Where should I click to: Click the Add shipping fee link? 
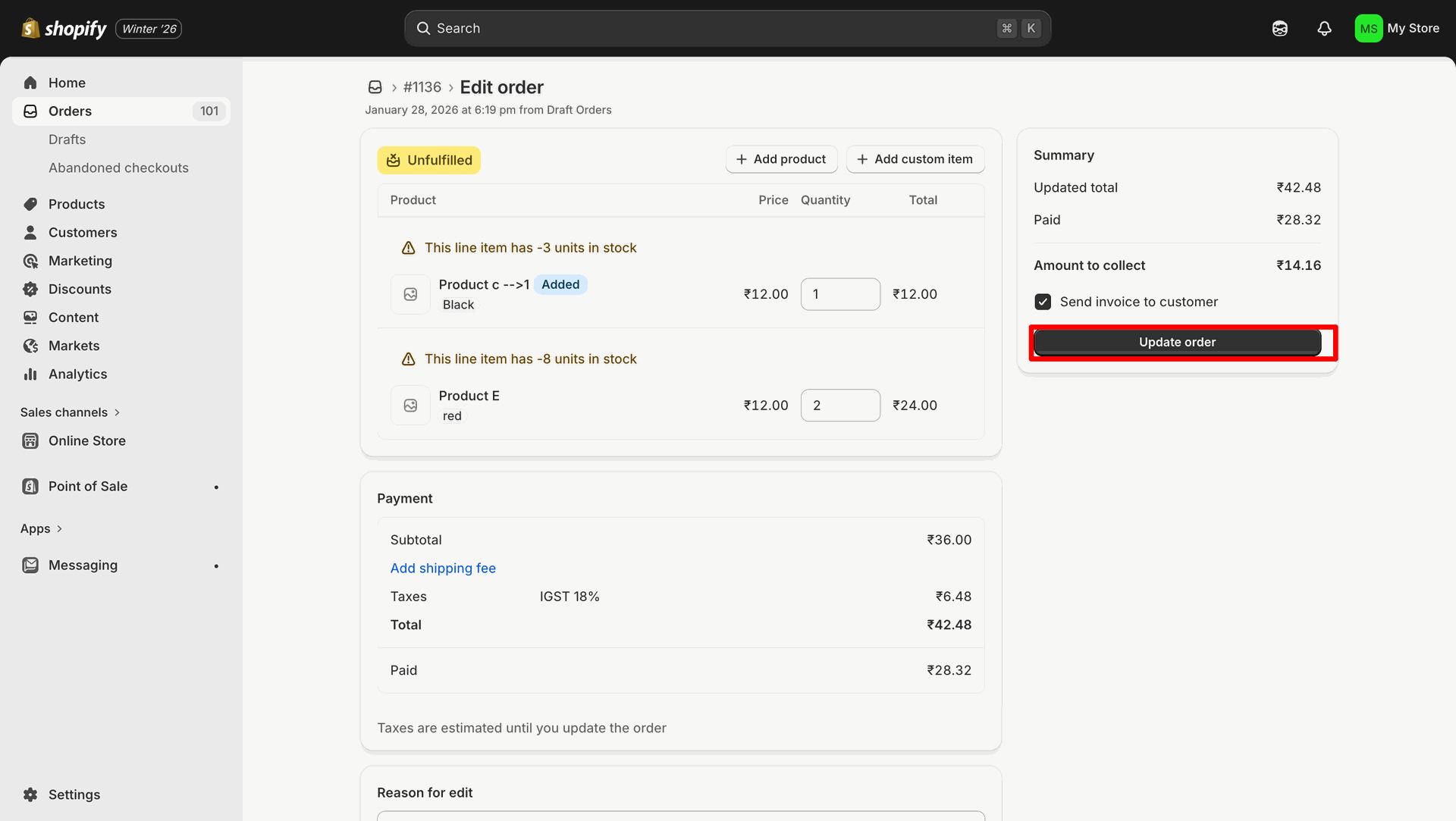(x=443, y=568)
